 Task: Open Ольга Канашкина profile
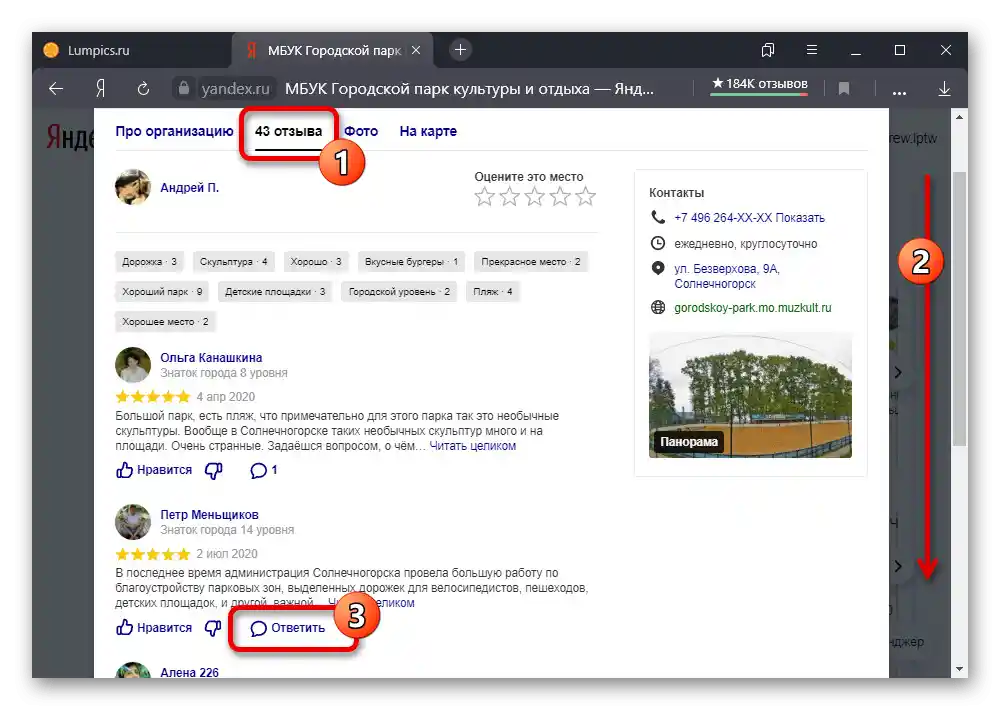[x=211, y=358]
